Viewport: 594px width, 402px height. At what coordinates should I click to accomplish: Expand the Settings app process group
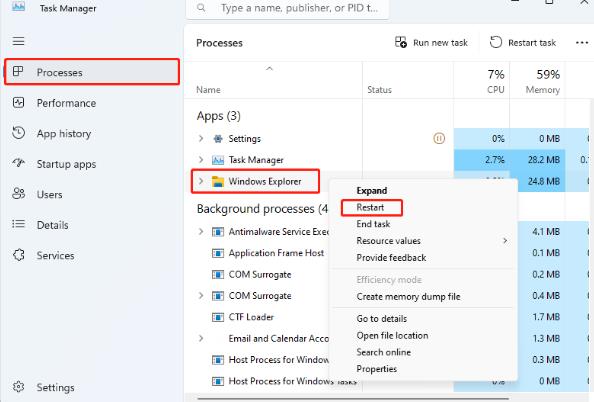pos(201,139)
